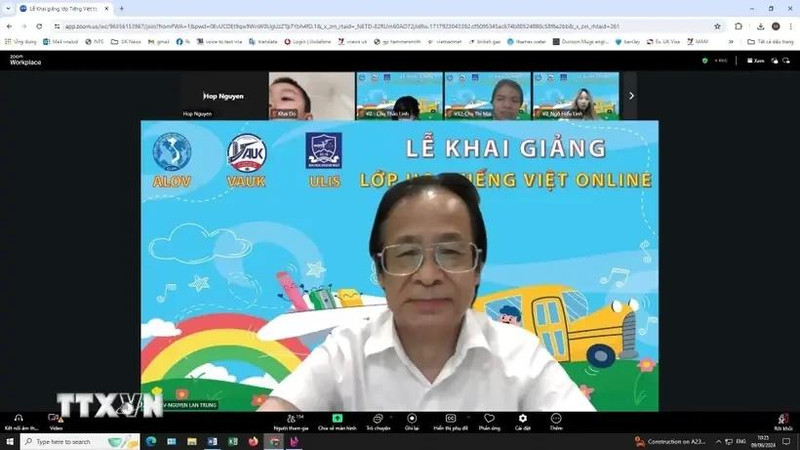Viewport: 800px width, 450px height.
Task: Open Chrome extensions puzzle icon
Action: pyautogui.click(x=738, y=26)
